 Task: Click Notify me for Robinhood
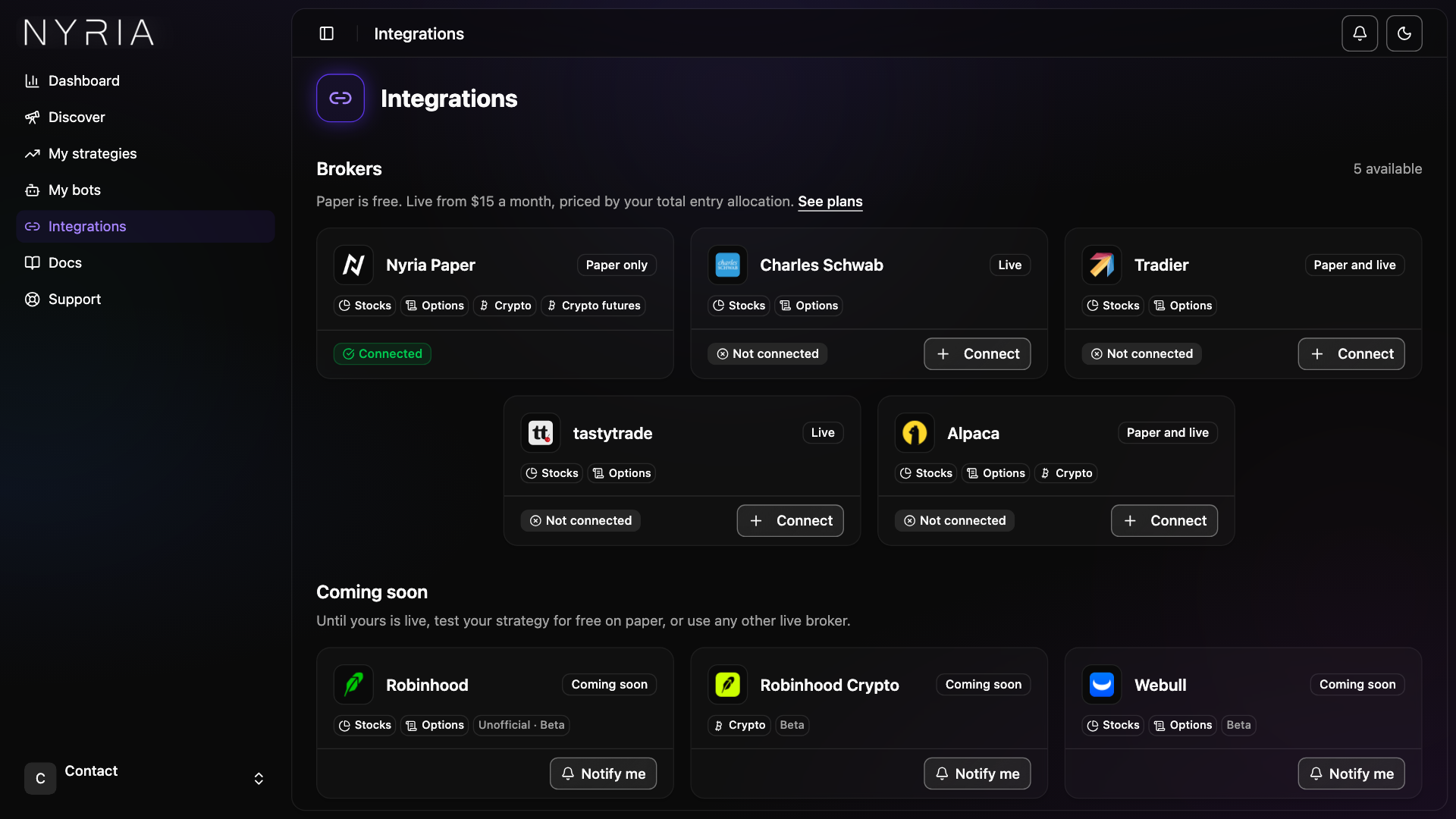click(603, 773)
